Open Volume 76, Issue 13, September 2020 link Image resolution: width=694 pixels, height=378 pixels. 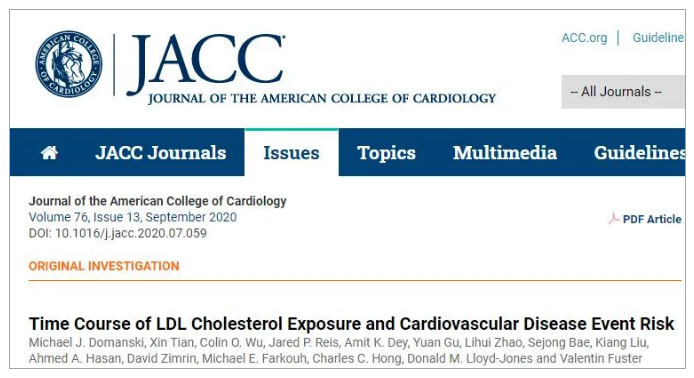click(133, 217)
